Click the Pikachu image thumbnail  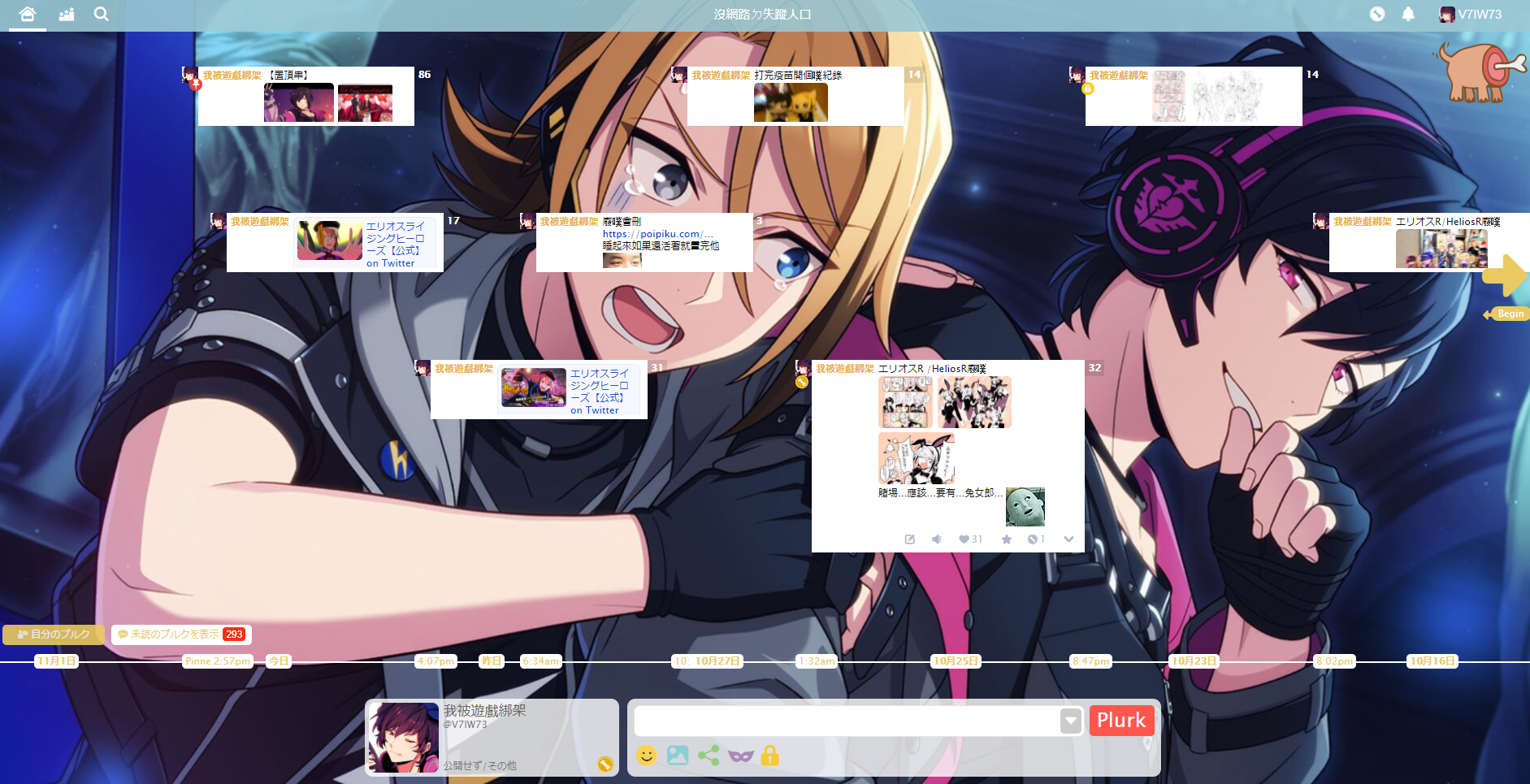coord(791,102)
